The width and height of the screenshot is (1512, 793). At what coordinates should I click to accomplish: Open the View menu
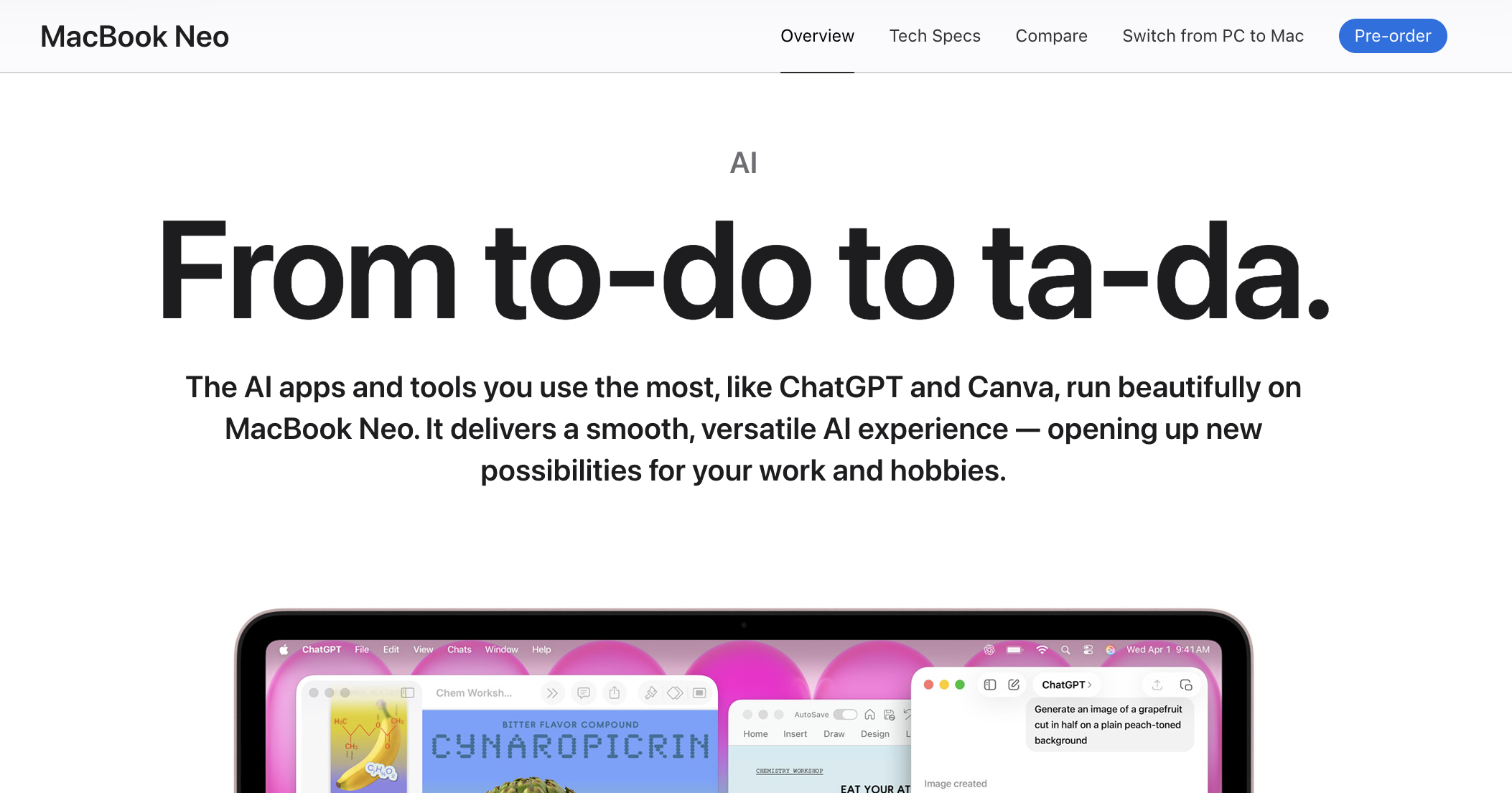click(423, 649)
